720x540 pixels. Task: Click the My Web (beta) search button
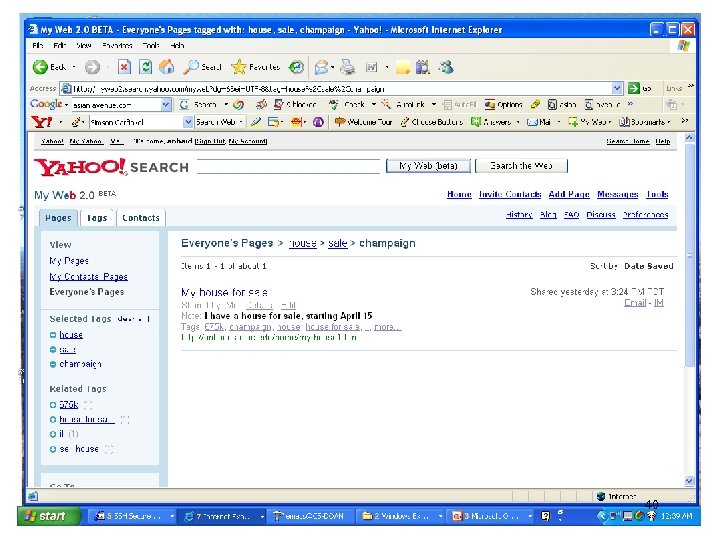tap(428, 166)
